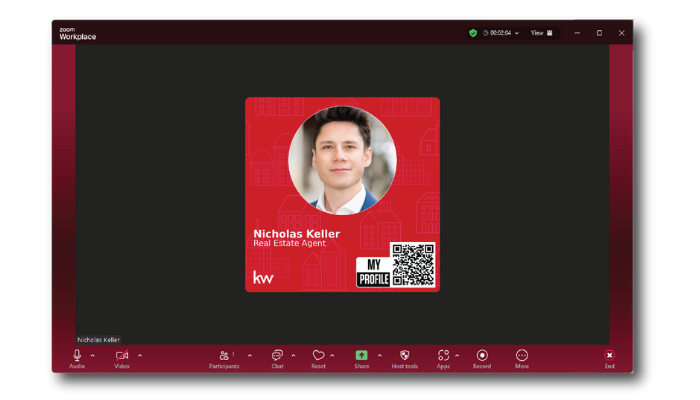
Task: Open the More options button
Action: [522, 359]
